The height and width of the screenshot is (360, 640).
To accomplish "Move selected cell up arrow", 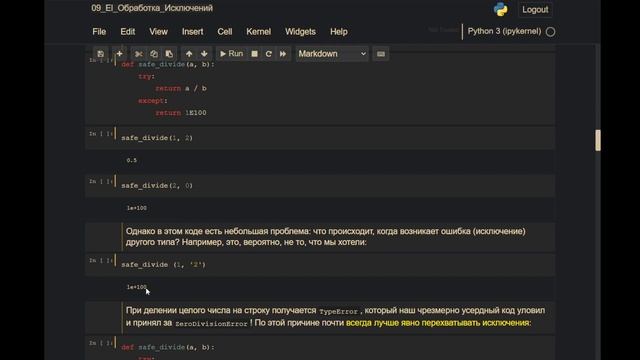I will click(189, 54).
